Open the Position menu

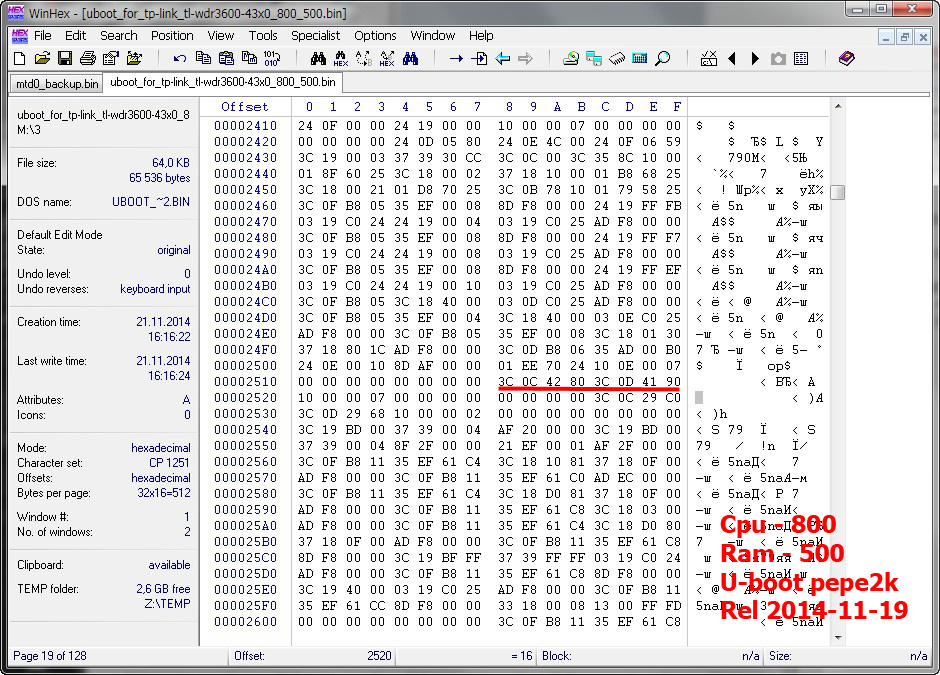point(173,36)
